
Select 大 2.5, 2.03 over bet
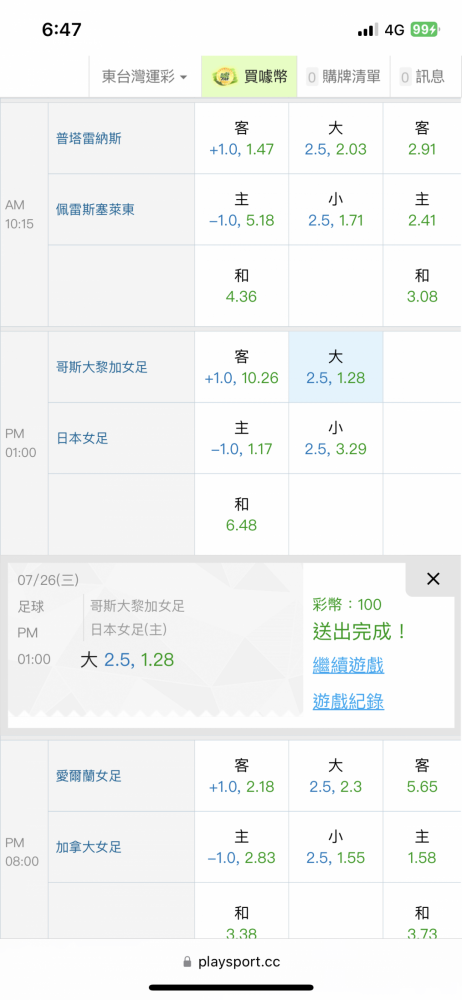point(336,138)
